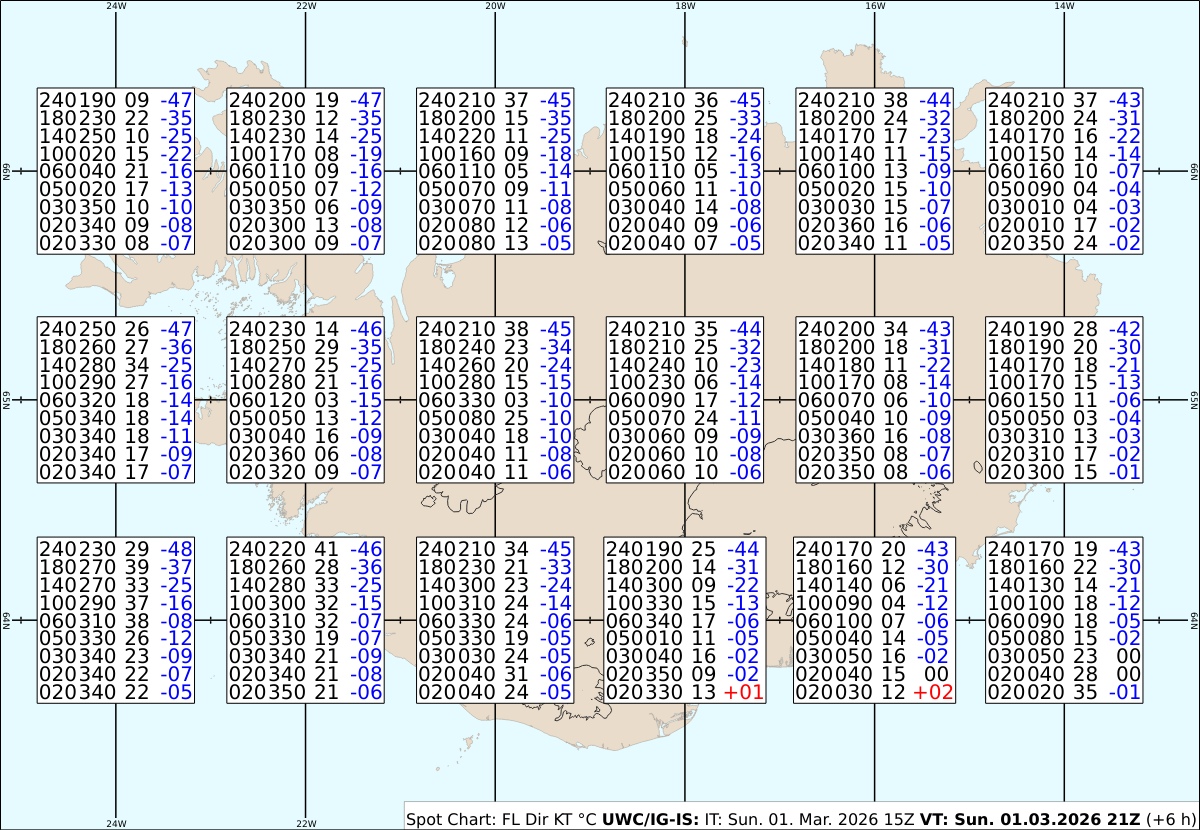Select the row '240210 36 -45'
Image resolution: width=1200 pixels, height=830 pixels.
point(685,100)
